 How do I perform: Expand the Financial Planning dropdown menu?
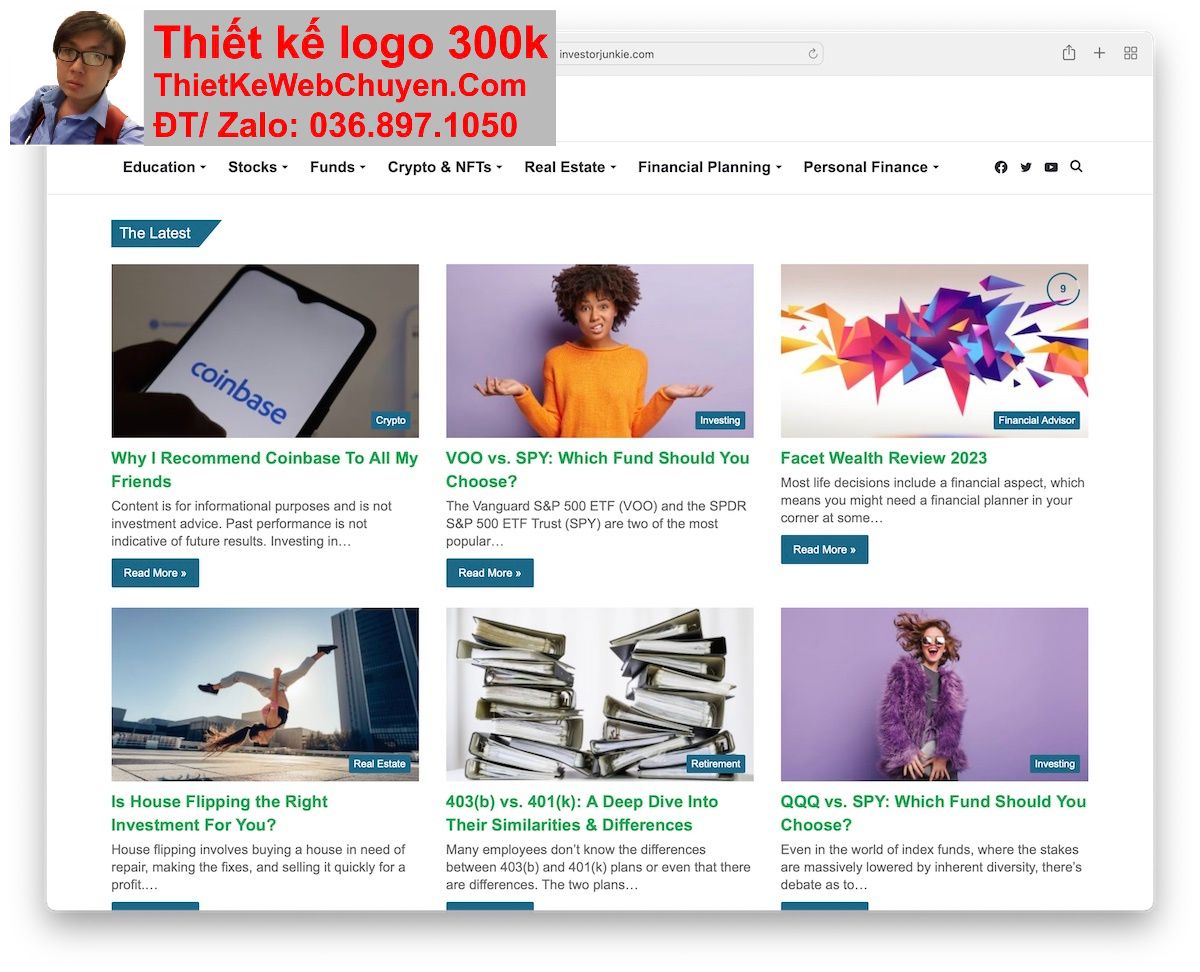[709, 167]
